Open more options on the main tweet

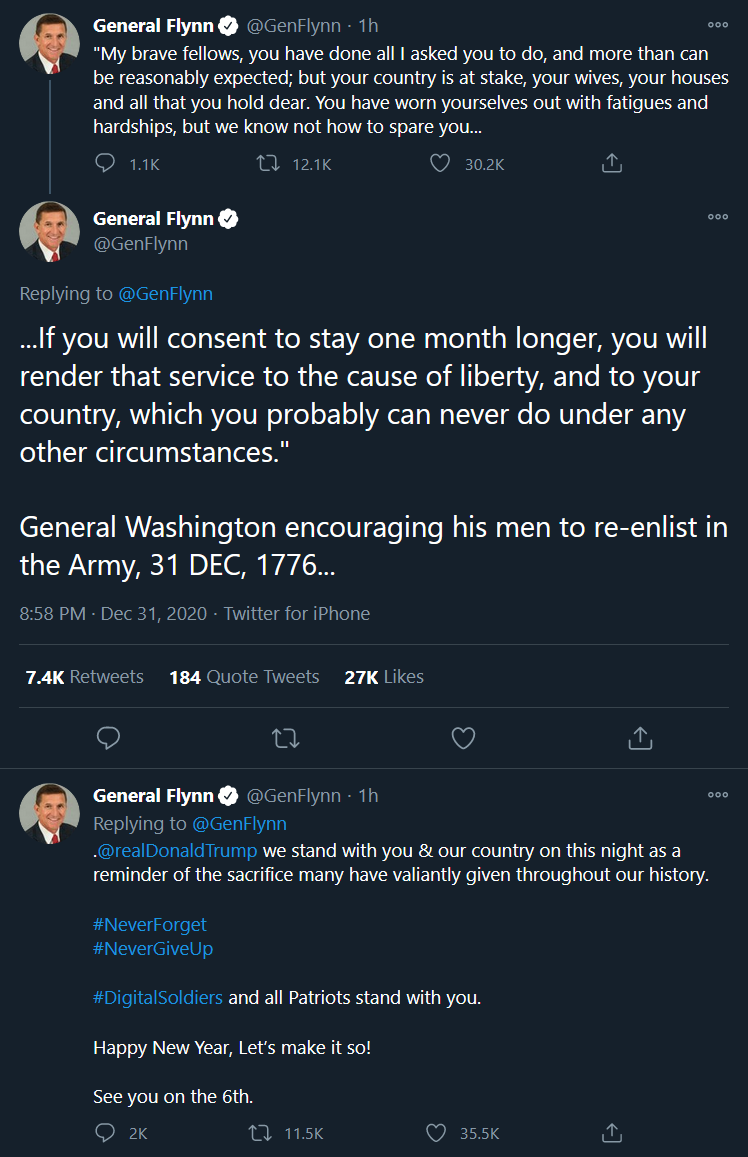[718, 217]
